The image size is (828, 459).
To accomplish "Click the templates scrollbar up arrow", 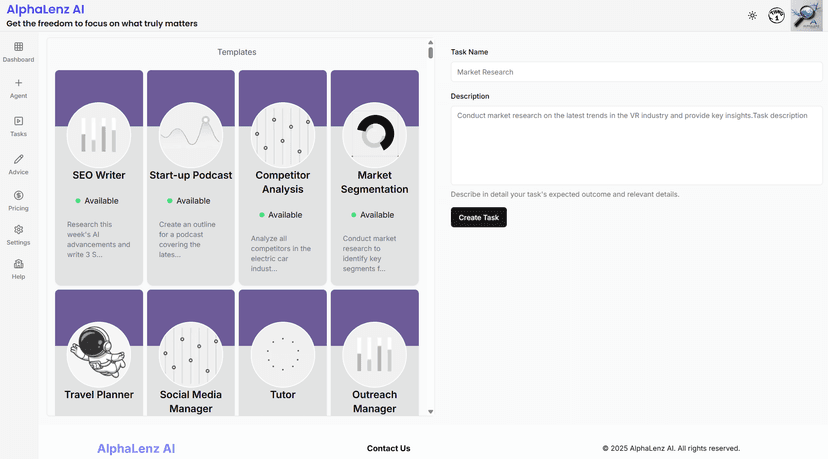I will [x=430, y=42].
